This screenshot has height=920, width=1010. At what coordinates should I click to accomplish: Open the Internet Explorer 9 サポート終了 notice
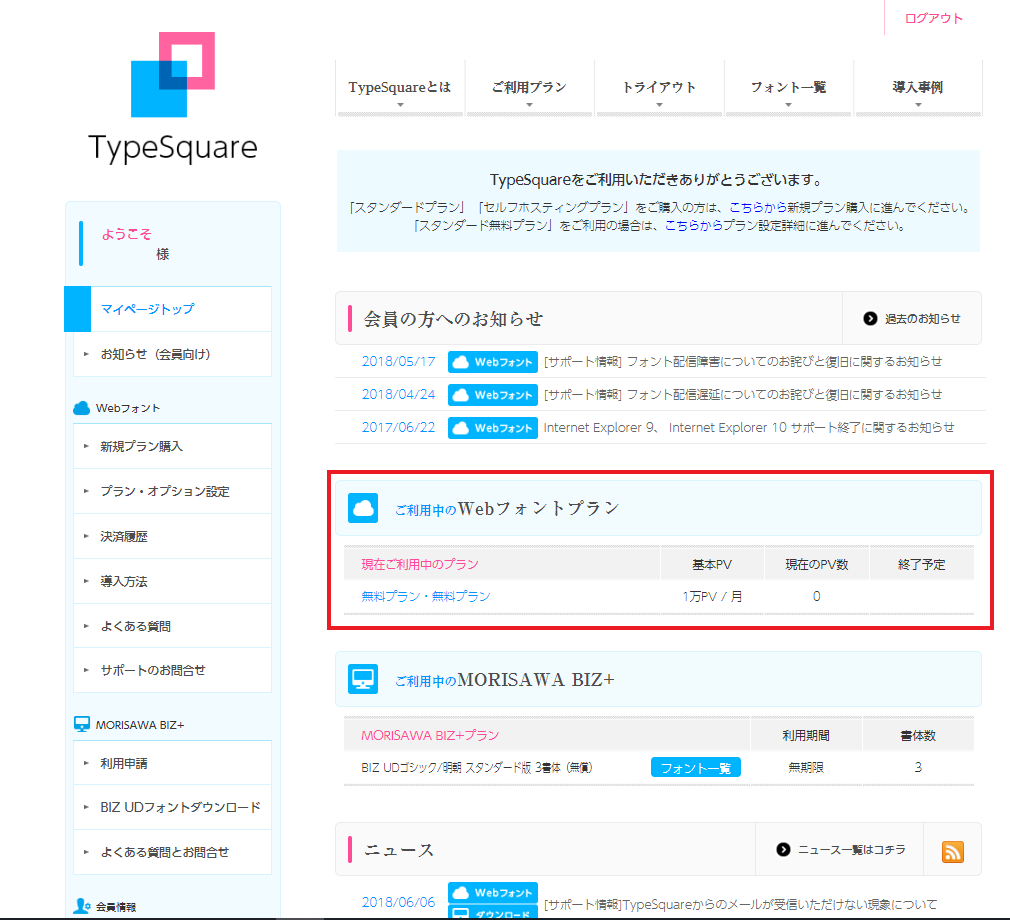pos(748,427)
